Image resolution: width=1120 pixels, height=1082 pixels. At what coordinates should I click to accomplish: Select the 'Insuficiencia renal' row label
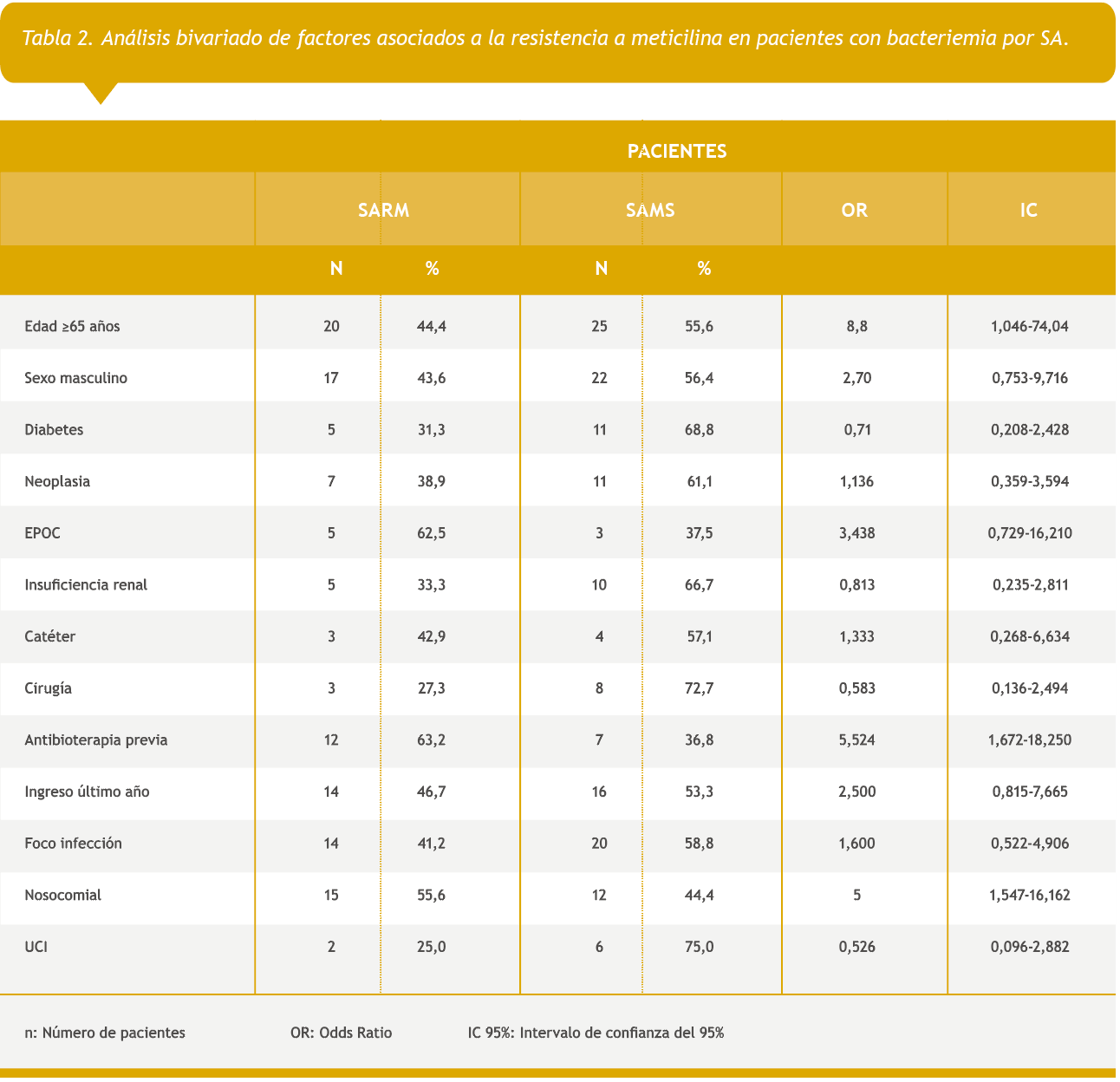tap(86, 584)
